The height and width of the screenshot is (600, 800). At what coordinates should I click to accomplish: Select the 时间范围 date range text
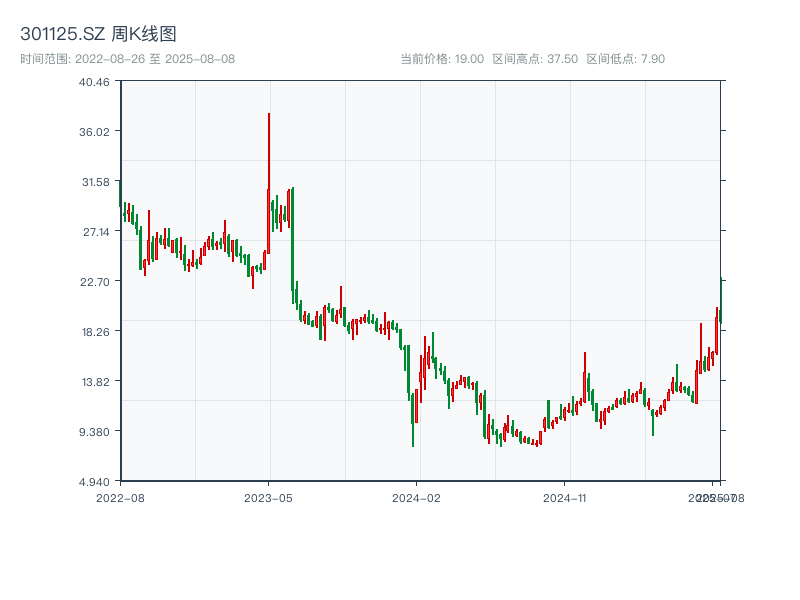click(x=127, y=59)
